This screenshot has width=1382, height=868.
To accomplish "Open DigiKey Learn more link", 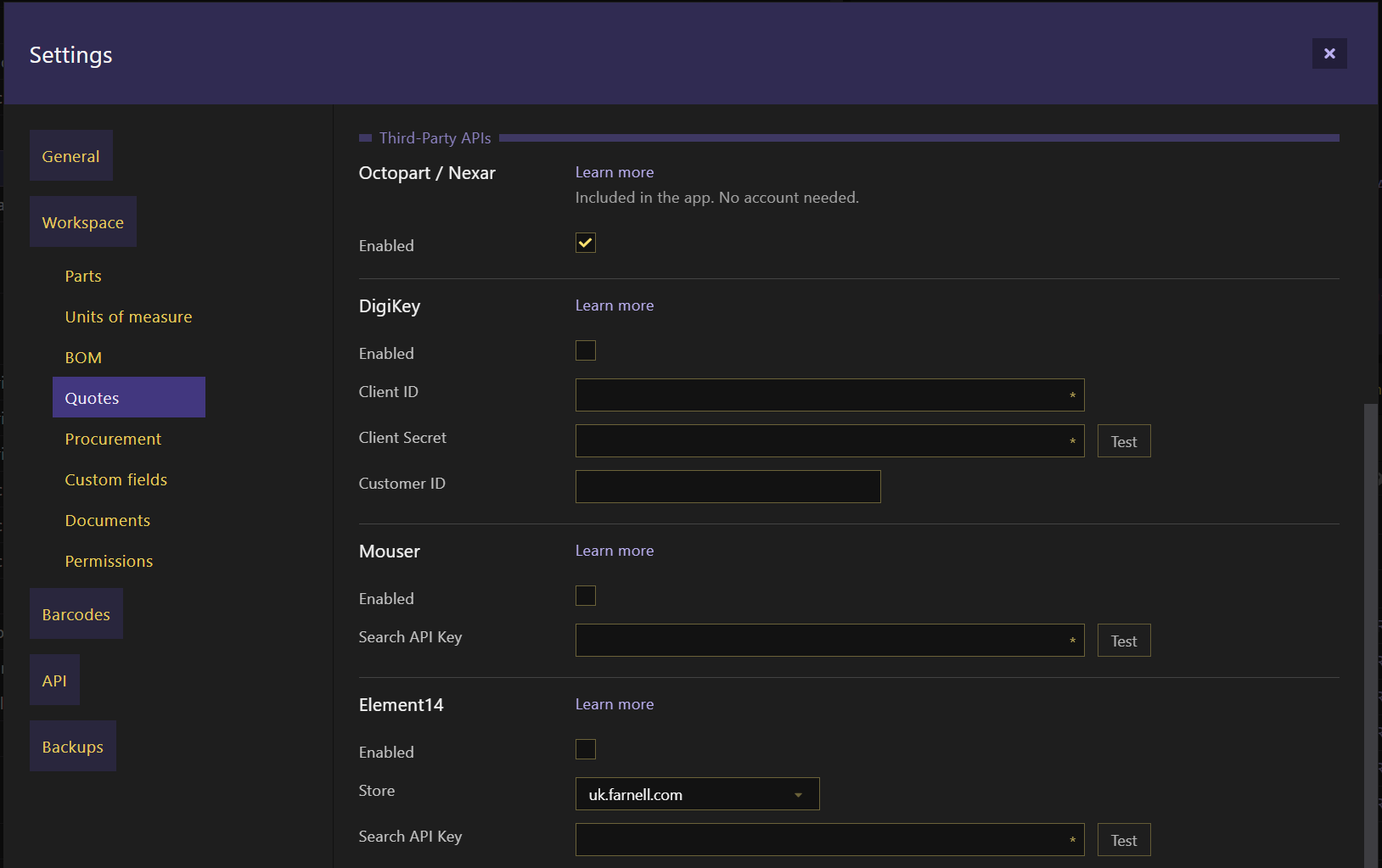I will [615, 305].
